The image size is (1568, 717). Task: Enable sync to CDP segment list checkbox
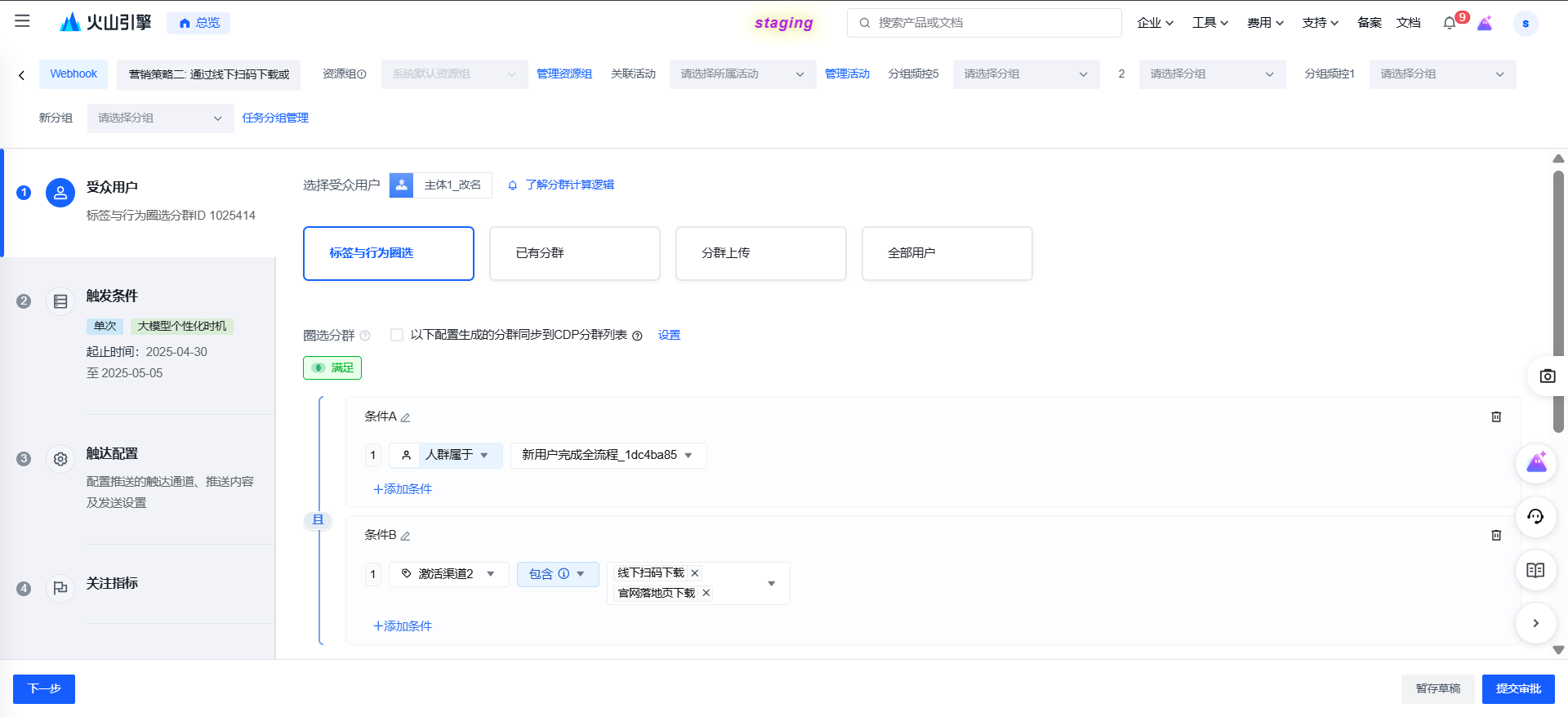point(397,335)
